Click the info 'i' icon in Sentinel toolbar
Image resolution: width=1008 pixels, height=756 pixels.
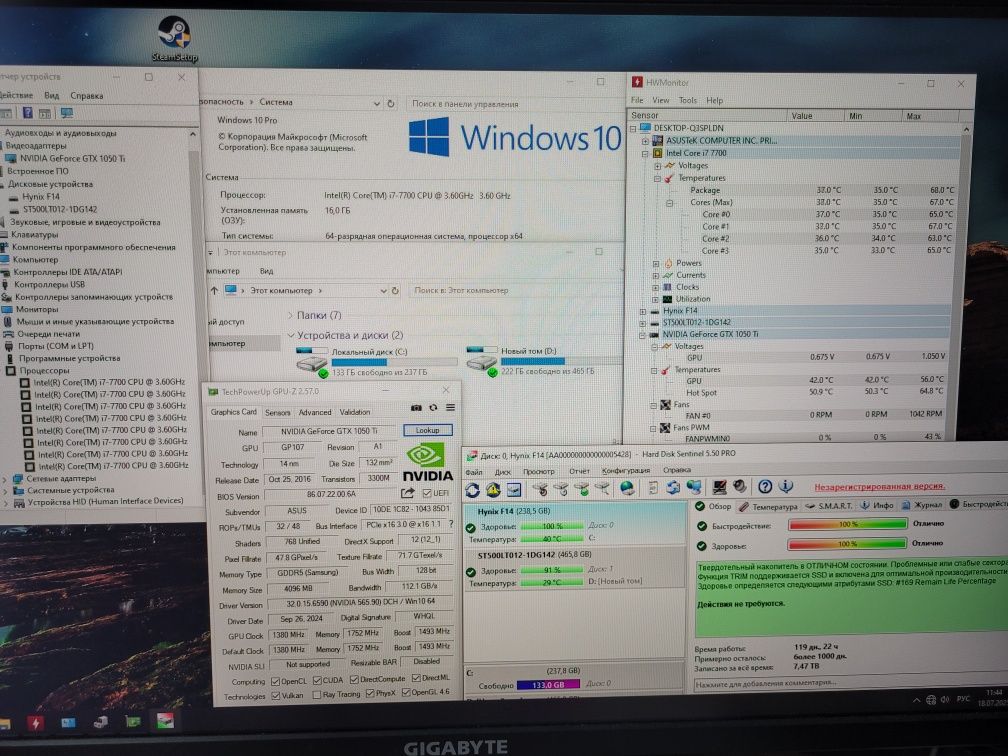click(786, 487)
